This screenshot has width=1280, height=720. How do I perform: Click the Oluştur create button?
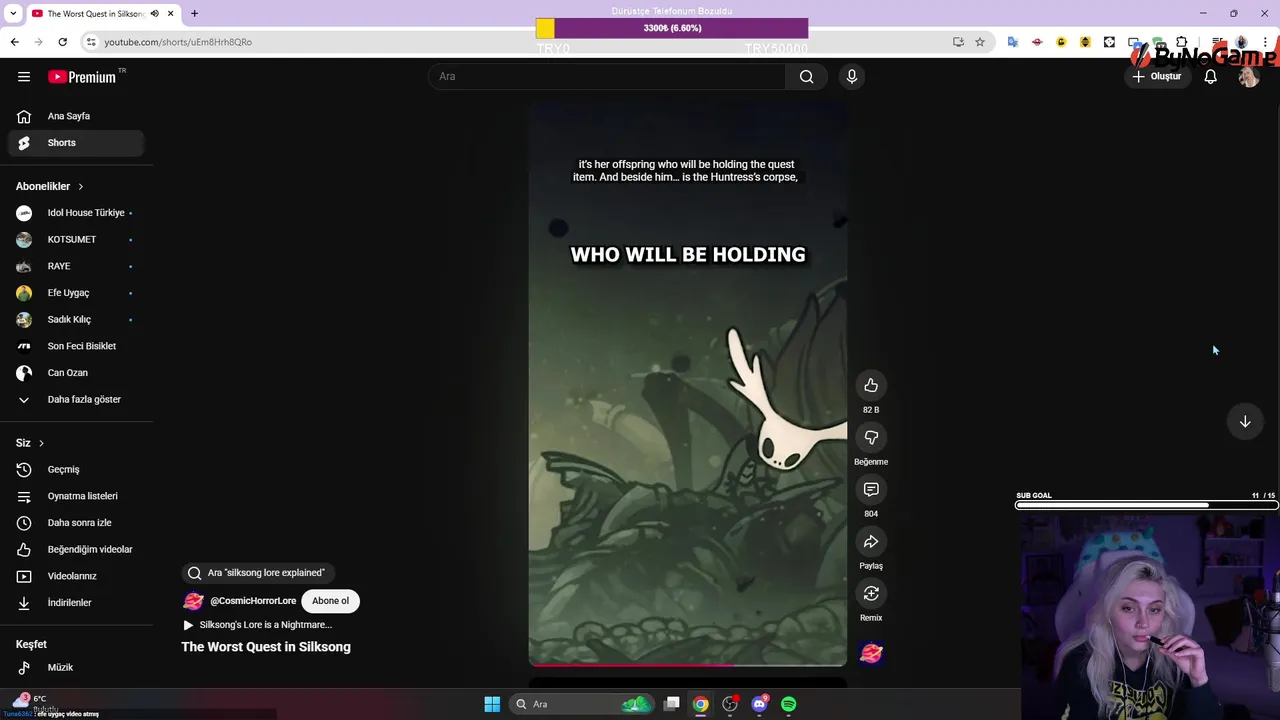[1157, 76]
